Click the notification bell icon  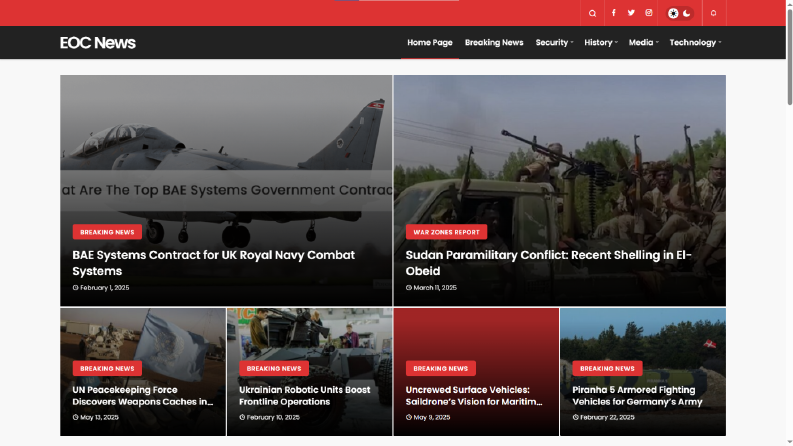pos(714,13)
